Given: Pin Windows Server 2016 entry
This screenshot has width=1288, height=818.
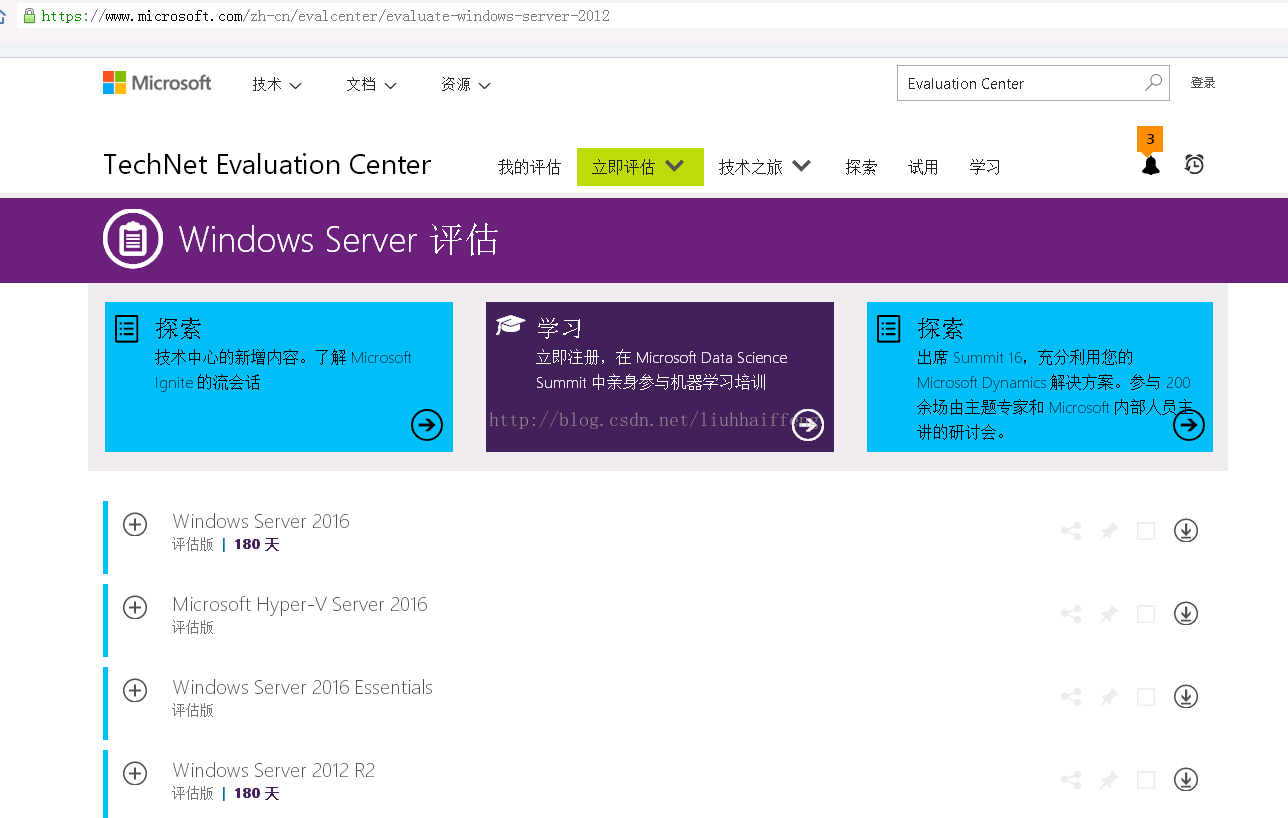Looking at the screenshot, I should [x=1109, y=531].
